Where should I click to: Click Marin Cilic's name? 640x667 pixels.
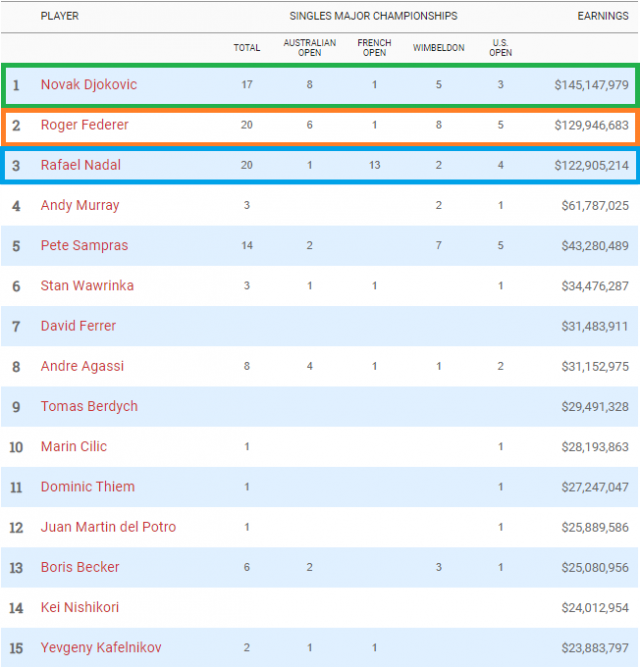pos(74,447)
